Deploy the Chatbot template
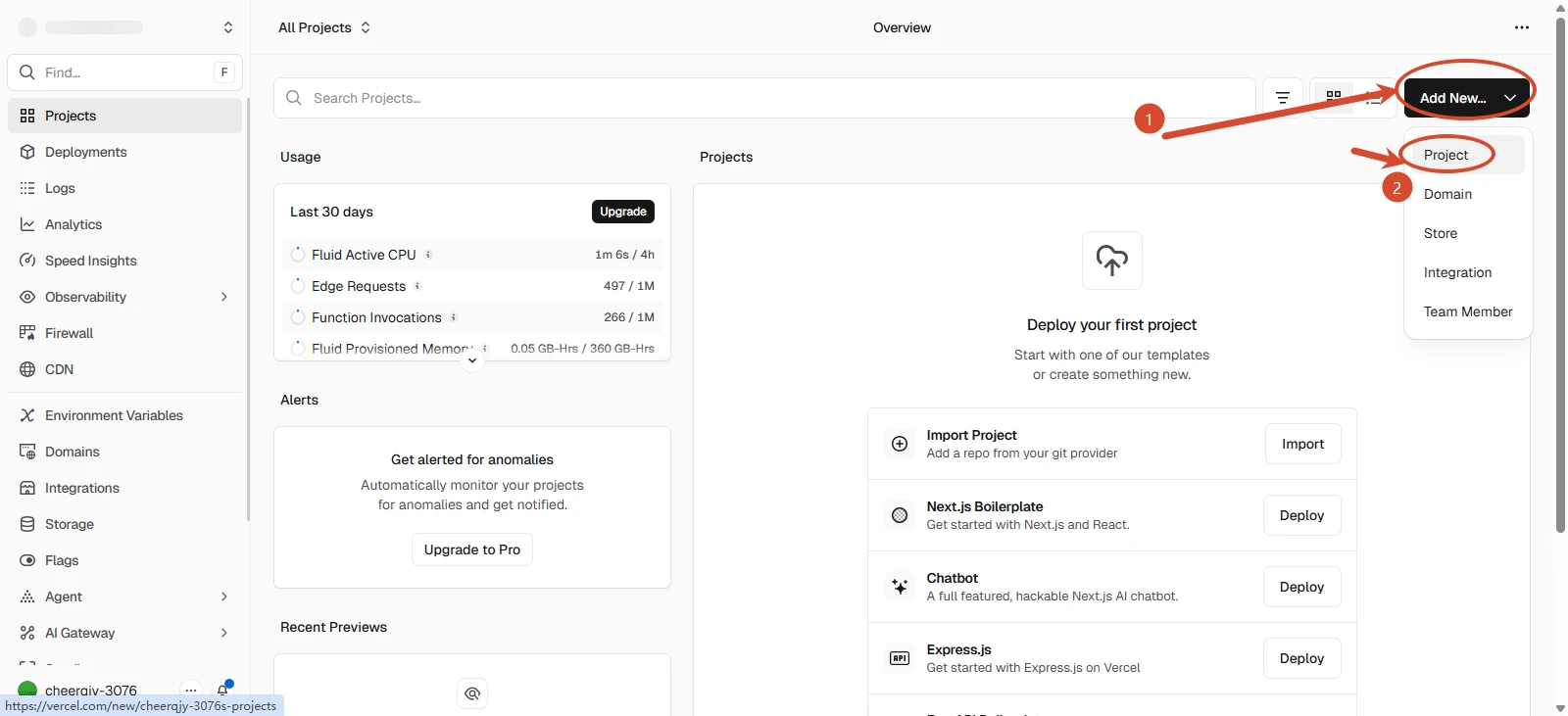The height and width of the screenshot is (716, 1568). point(1302,587)
